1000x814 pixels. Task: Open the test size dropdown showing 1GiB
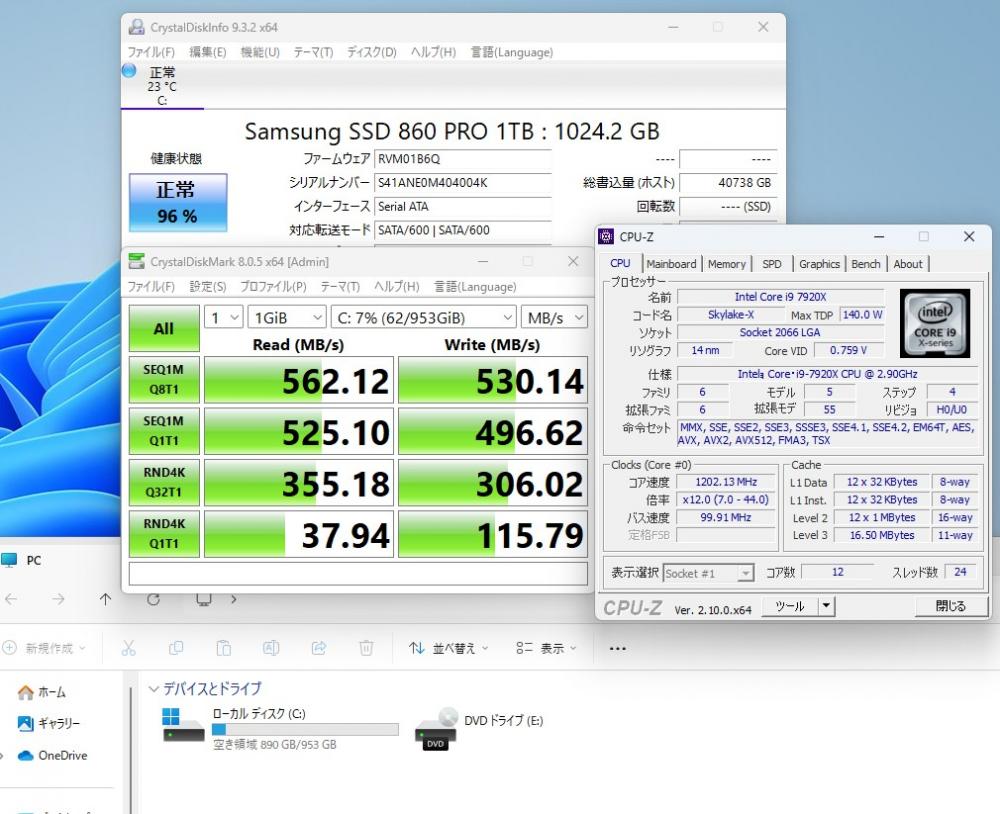point(287,317)
